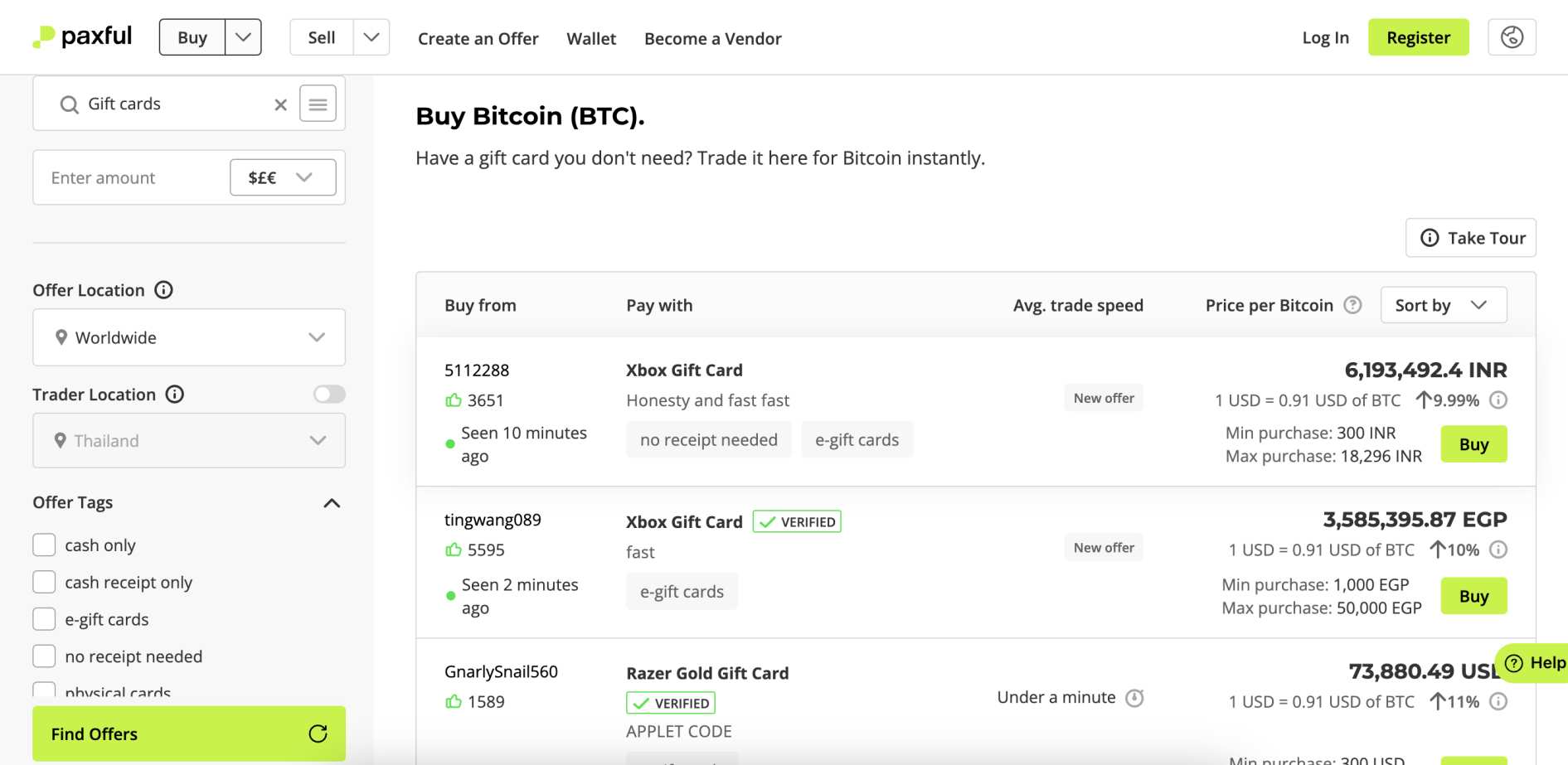
Task: Check the cash only tag
Action: (44, 545)
